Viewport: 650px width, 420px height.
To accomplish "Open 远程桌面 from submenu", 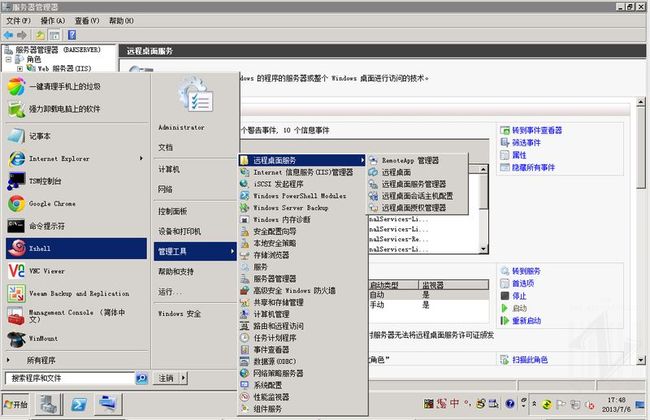I will tap(417, 172).
